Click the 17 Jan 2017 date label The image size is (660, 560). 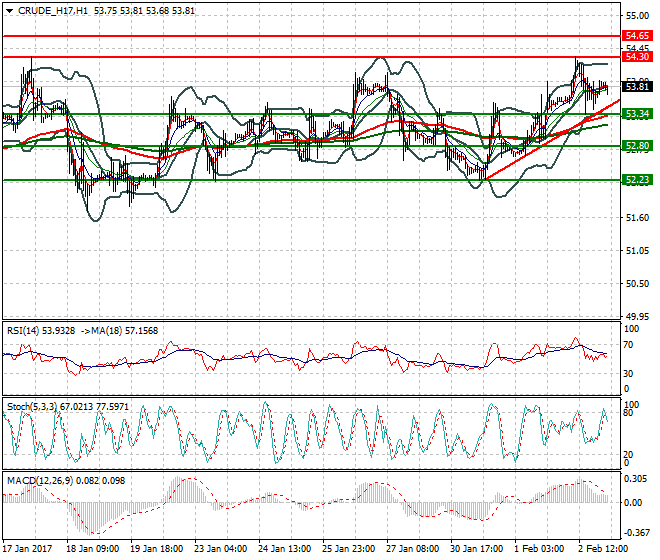point(27,549)
